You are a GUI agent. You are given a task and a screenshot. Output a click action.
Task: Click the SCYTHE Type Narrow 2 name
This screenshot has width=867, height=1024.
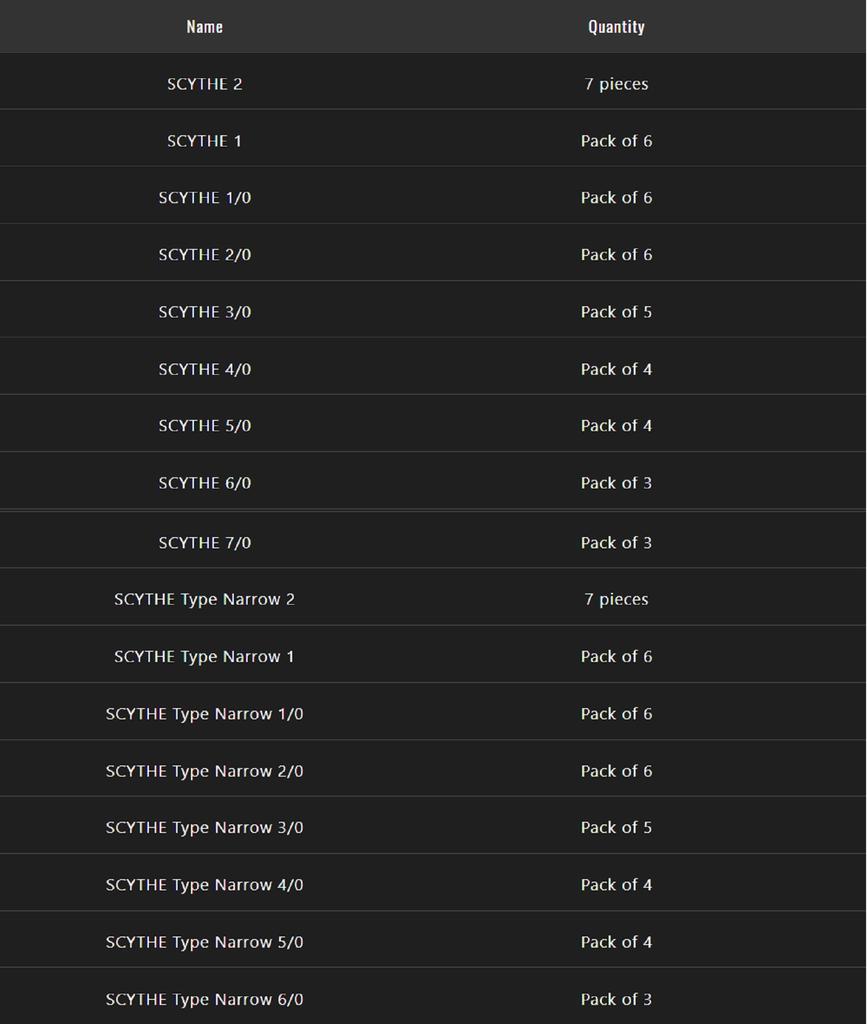pos(204,600)
